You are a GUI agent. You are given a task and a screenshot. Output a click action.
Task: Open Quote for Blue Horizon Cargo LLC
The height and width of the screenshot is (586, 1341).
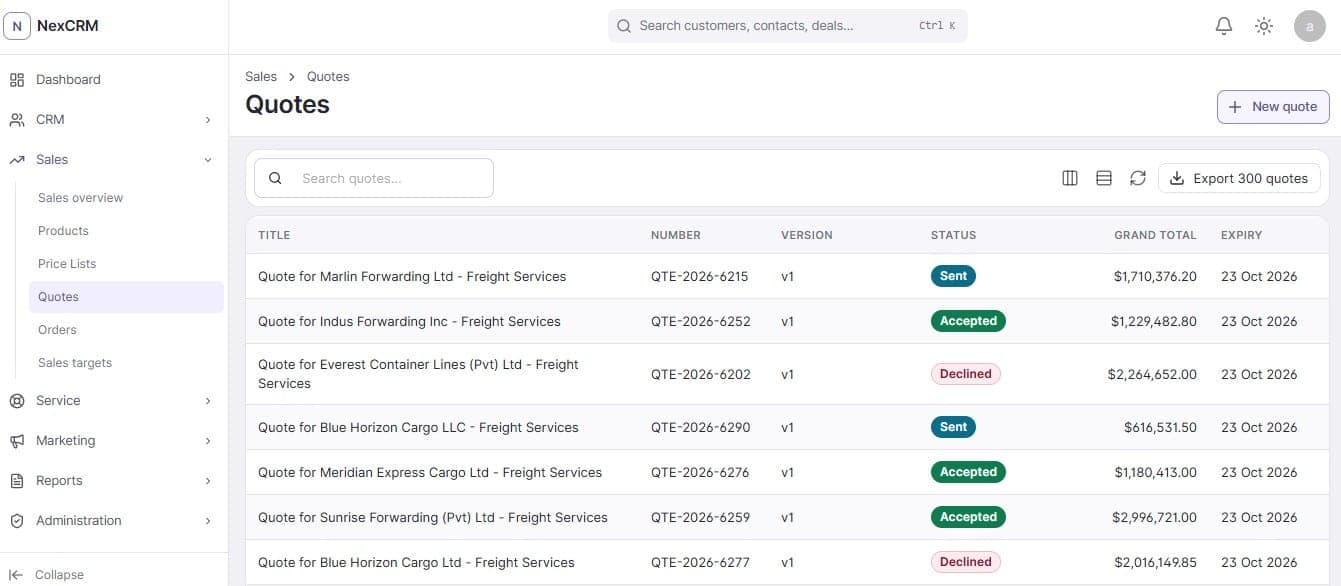pyautogui.click(x=418, y=428)
